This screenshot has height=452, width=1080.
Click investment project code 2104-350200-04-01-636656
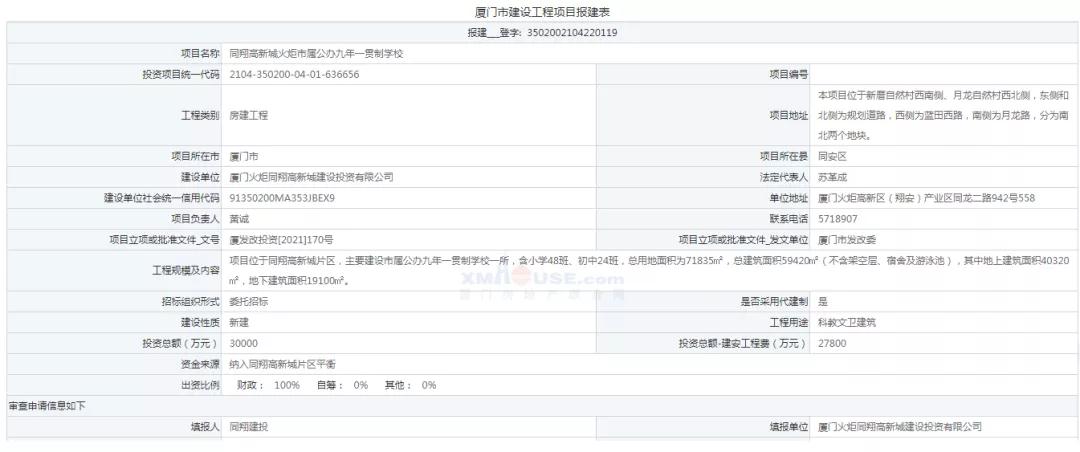(x=294, y=74)
